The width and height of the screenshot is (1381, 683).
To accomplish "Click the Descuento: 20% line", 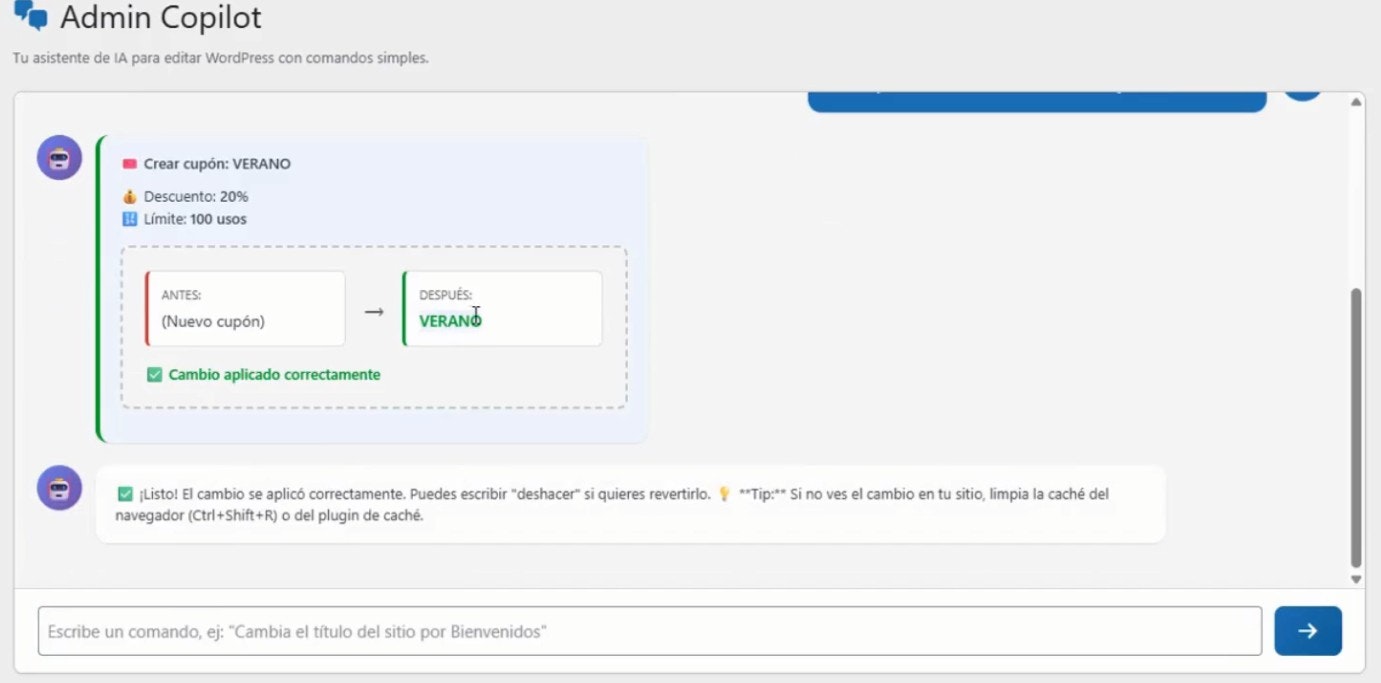I will (196, 197).
